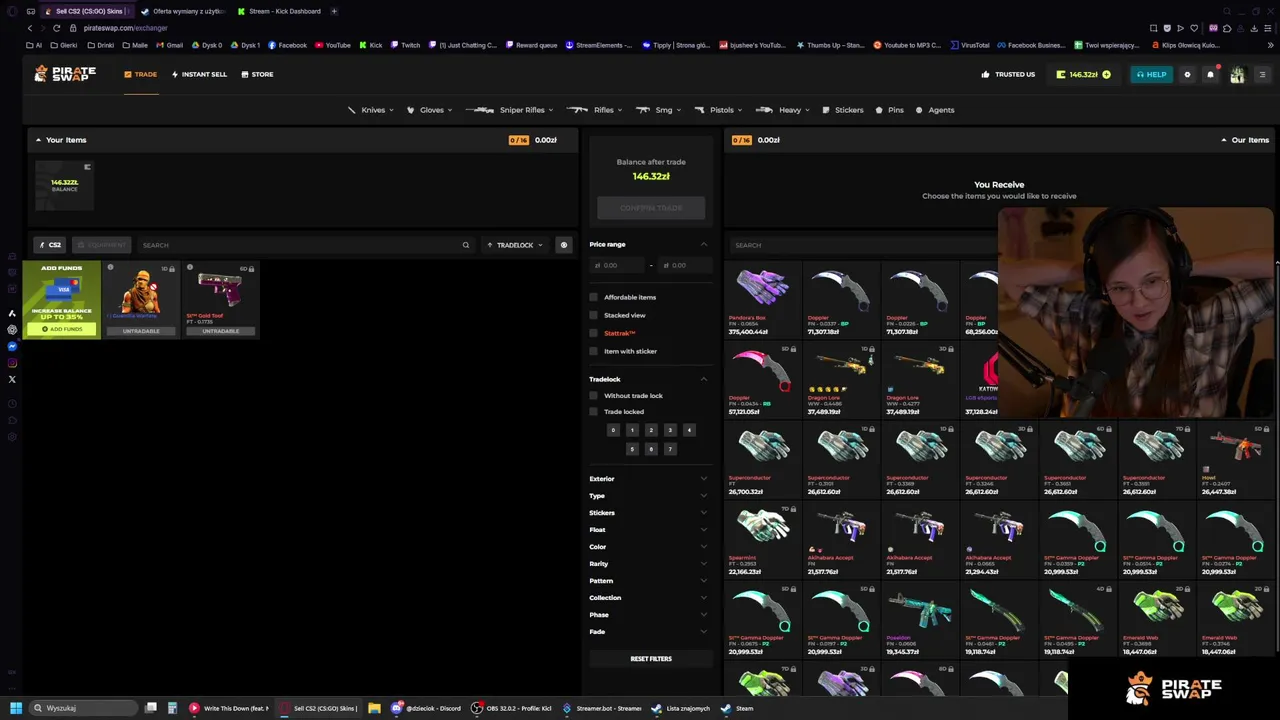Tick the Trade locked checkbox
Image resolution: width=1280 pixels, height=720 pixels.
click(593, 412)
